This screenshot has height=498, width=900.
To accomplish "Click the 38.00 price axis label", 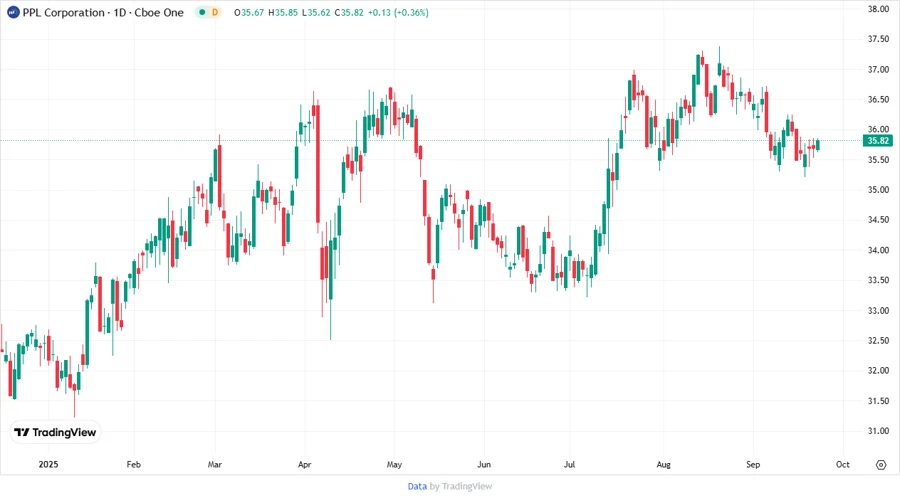I will (x=878, y=9).
